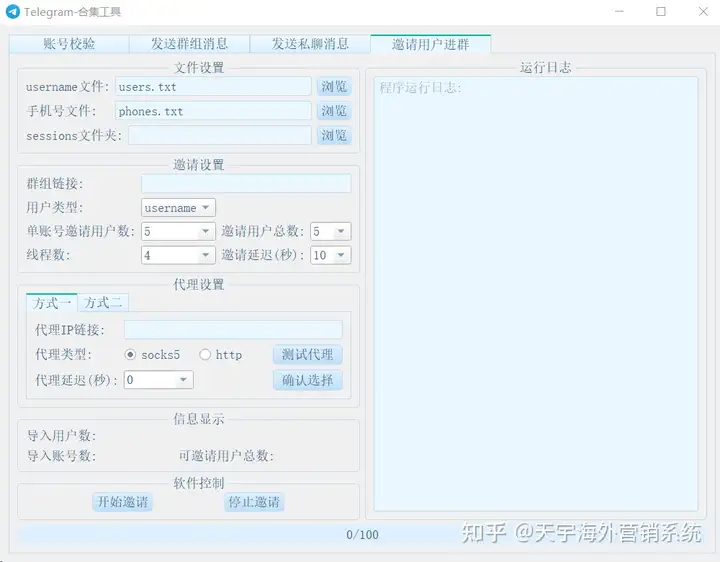Select the socks5 proxy type radio
Screen dimensions: 720x562
(x=130, y=354)
